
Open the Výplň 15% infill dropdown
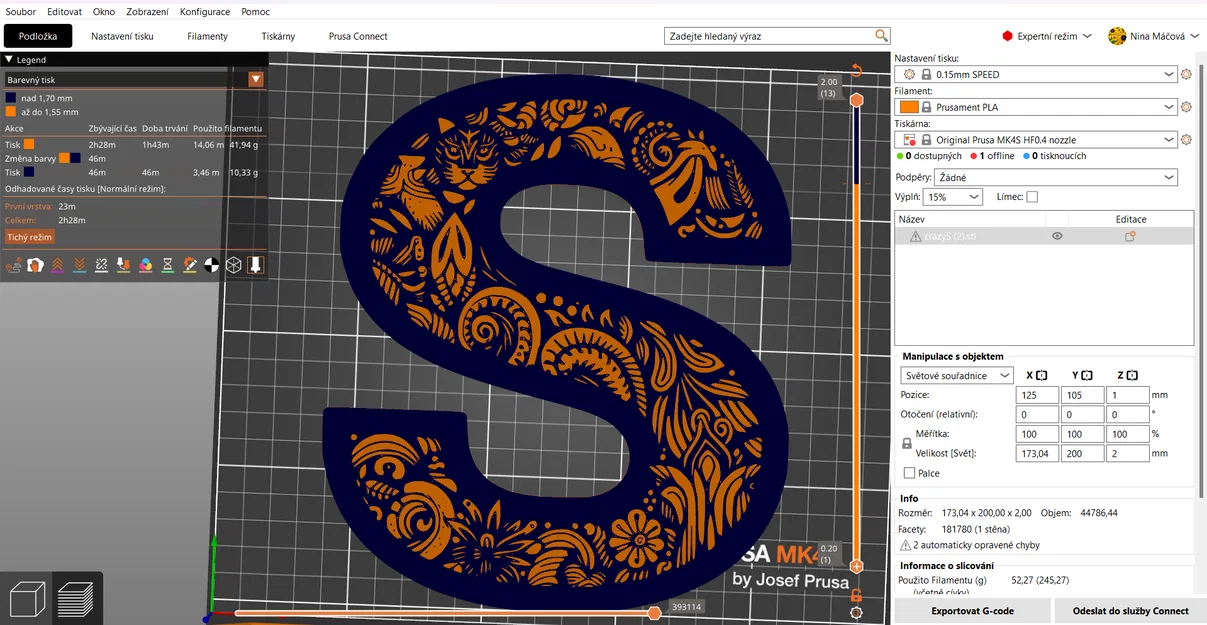click(x=953, y=197)
